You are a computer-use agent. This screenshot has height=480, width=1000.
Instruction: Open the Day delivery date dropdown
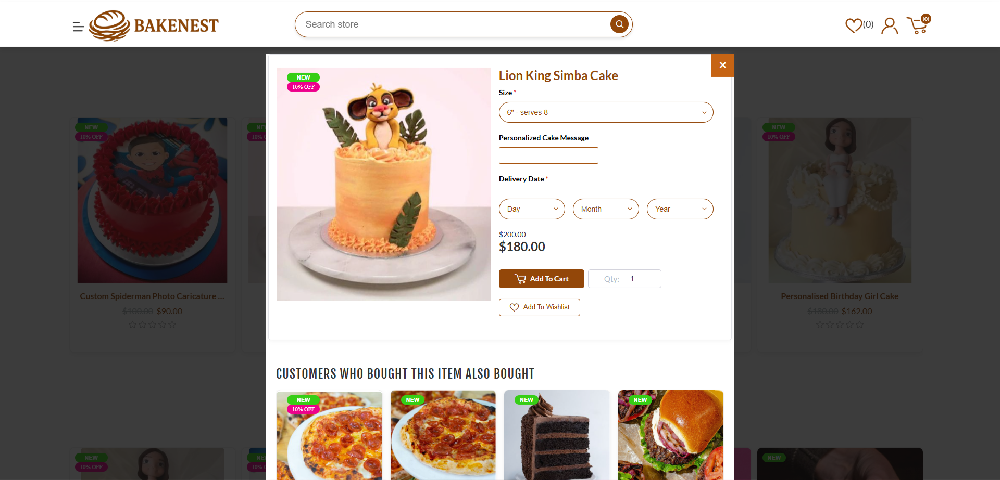[x=532, y=209]
